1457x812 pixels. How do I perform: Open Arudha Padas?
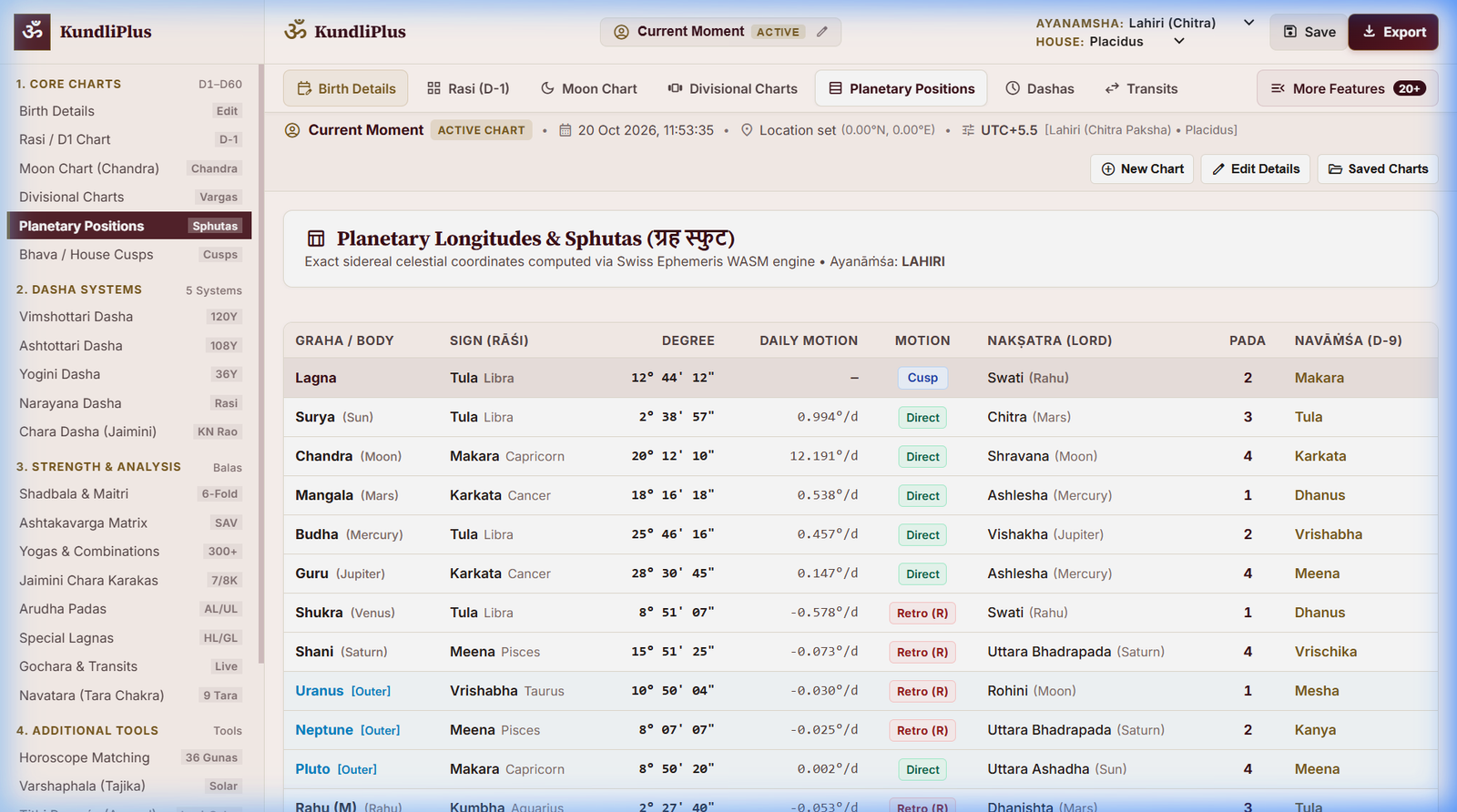129,609
